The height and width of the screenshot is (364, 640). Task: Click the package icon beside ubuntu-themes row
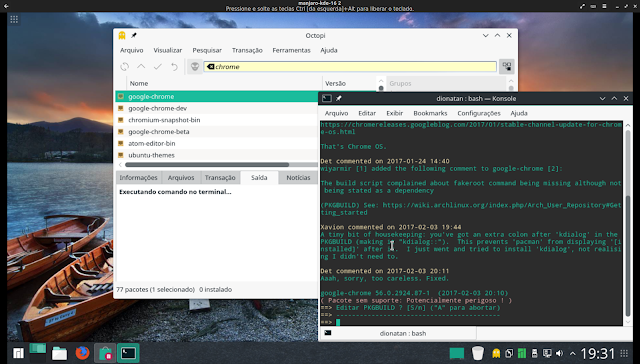click(120, 155)
